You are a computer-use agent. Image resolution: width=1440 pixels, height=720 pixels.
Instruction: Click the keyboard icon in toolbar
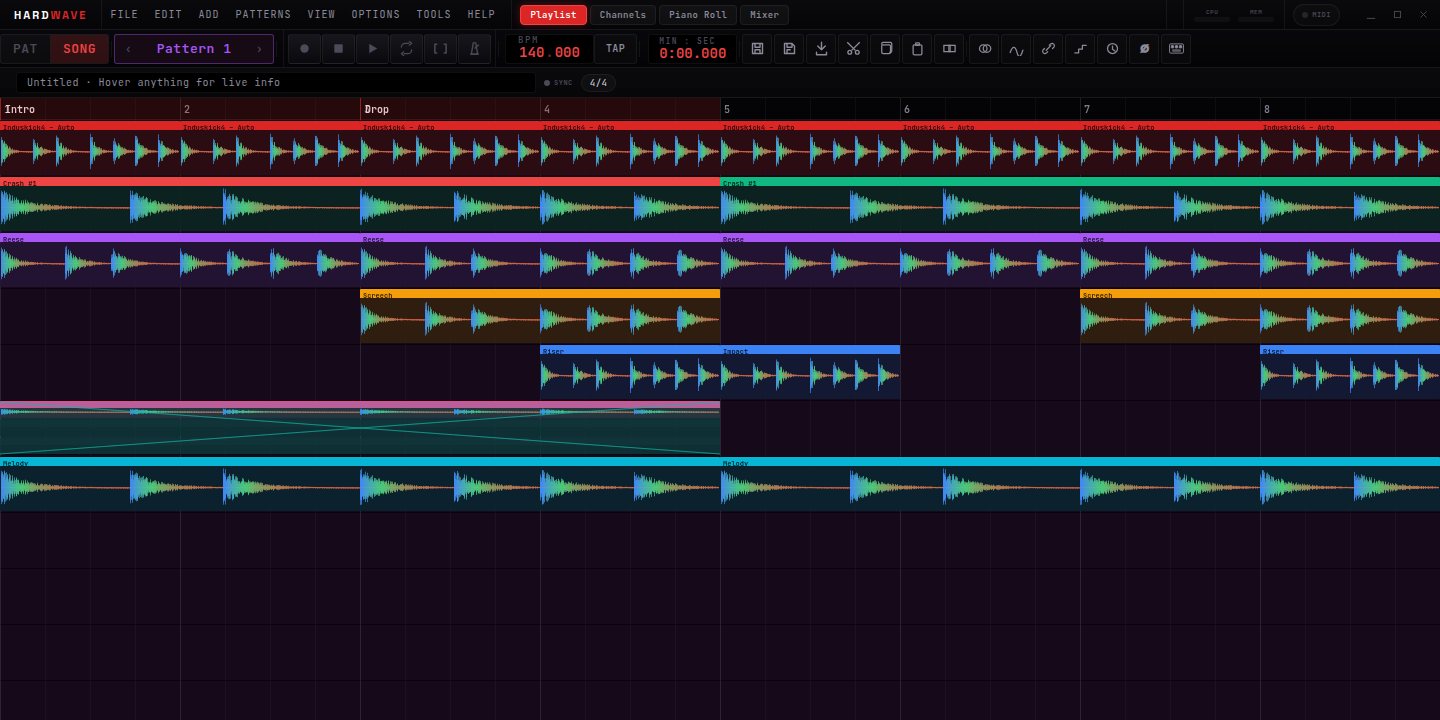[1176, 49]
